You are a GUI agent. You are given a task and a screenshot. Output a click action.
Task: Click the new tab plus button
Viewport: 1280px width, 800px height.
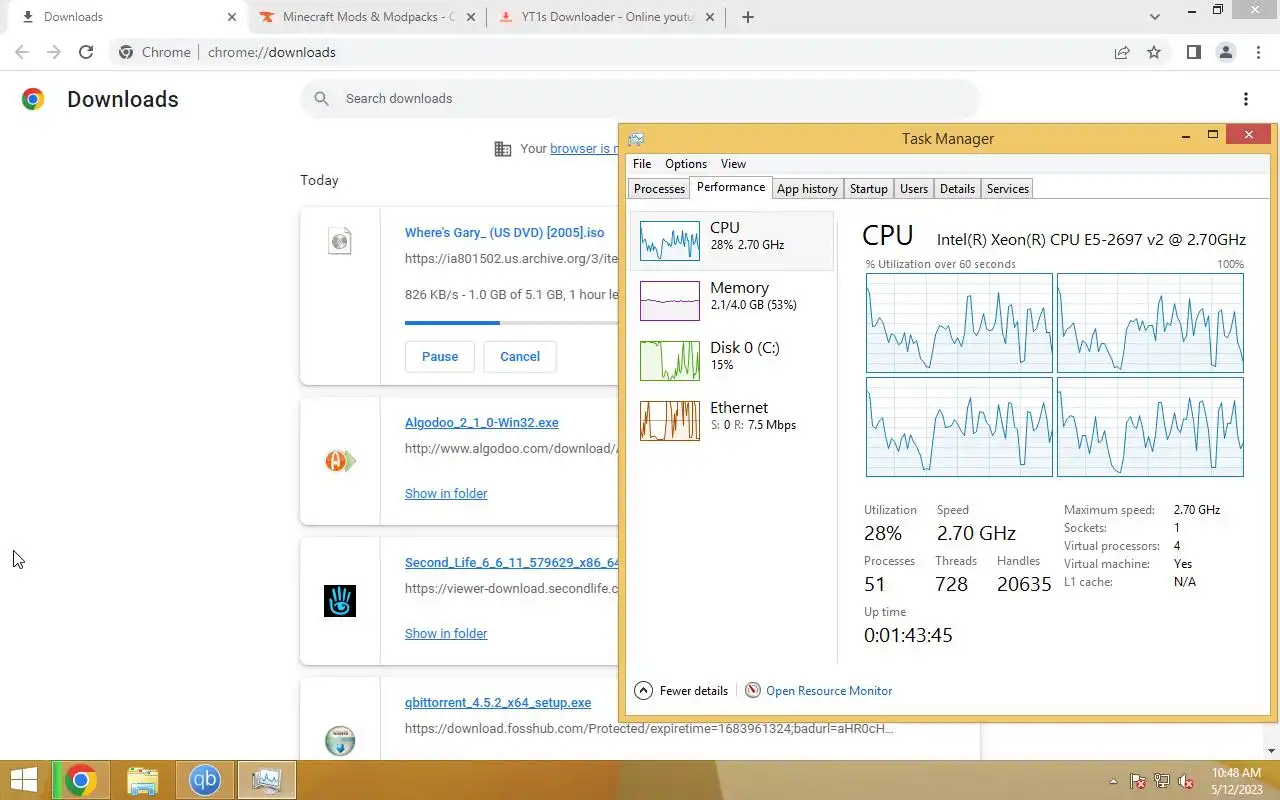coord(748,17)
